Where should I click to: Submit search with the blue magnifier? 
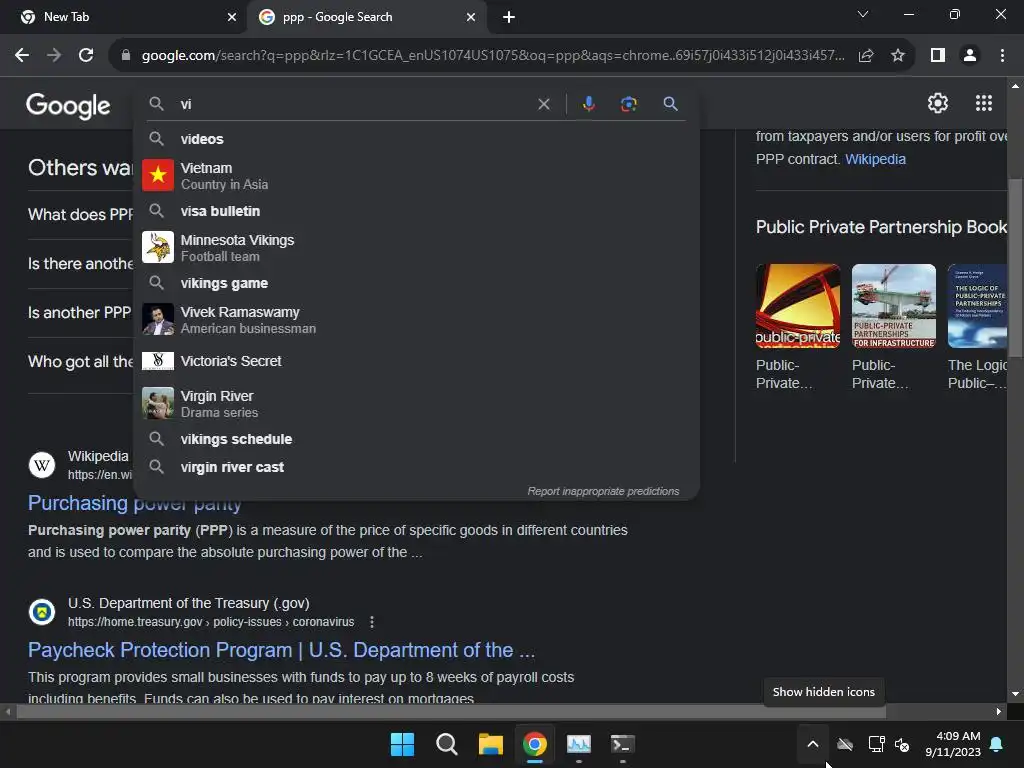click(670, 104)
